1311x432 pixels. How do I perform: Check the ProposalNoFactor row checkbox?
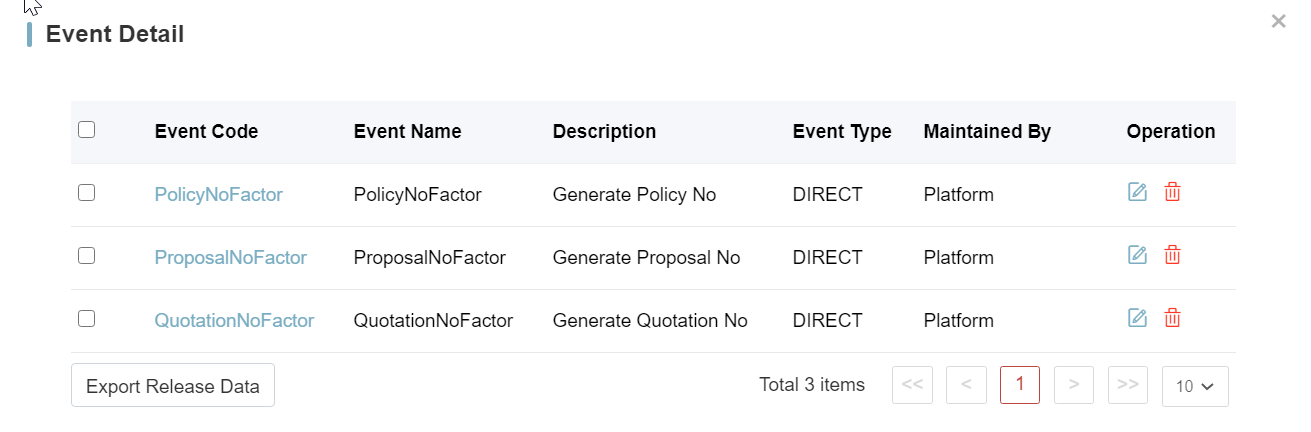click(87, 256)
